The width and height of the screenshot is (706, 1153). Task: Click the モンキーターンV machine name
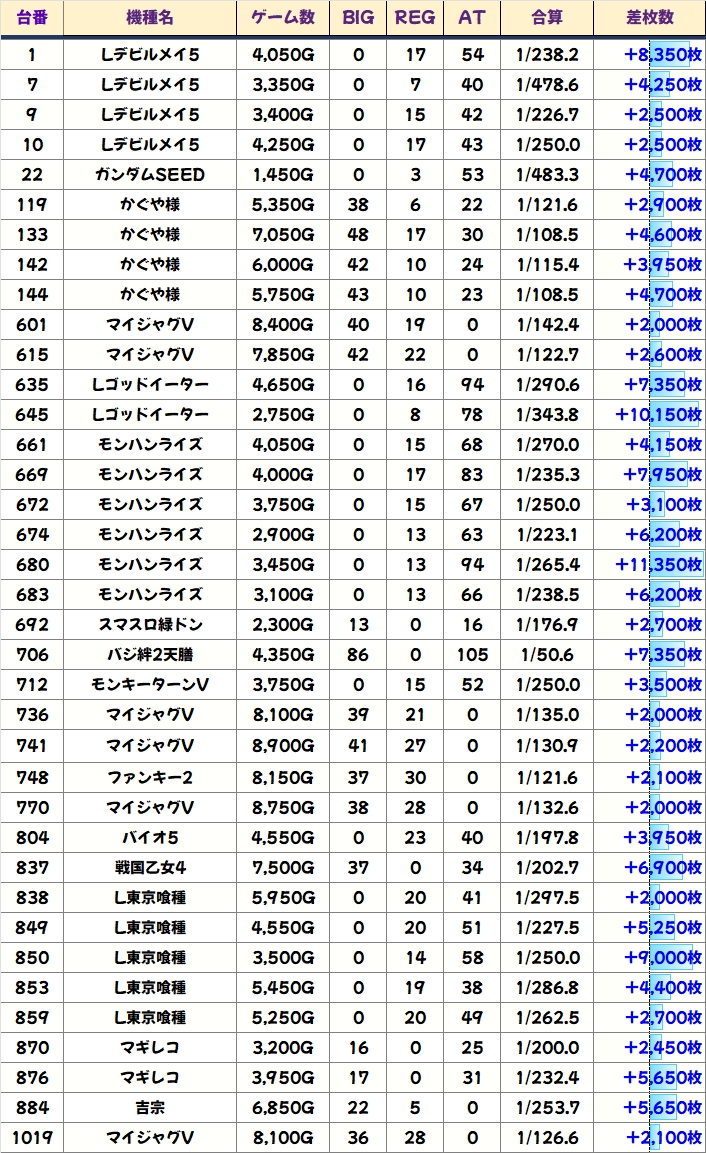point(150,685)
